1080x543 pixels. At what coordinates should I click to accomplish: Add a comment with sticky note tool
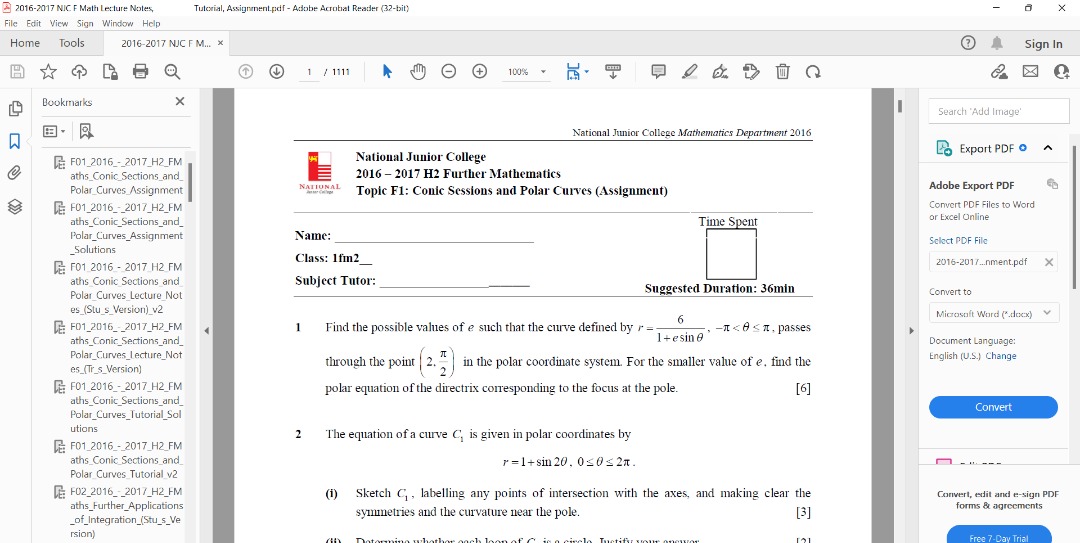pos(658,72)
